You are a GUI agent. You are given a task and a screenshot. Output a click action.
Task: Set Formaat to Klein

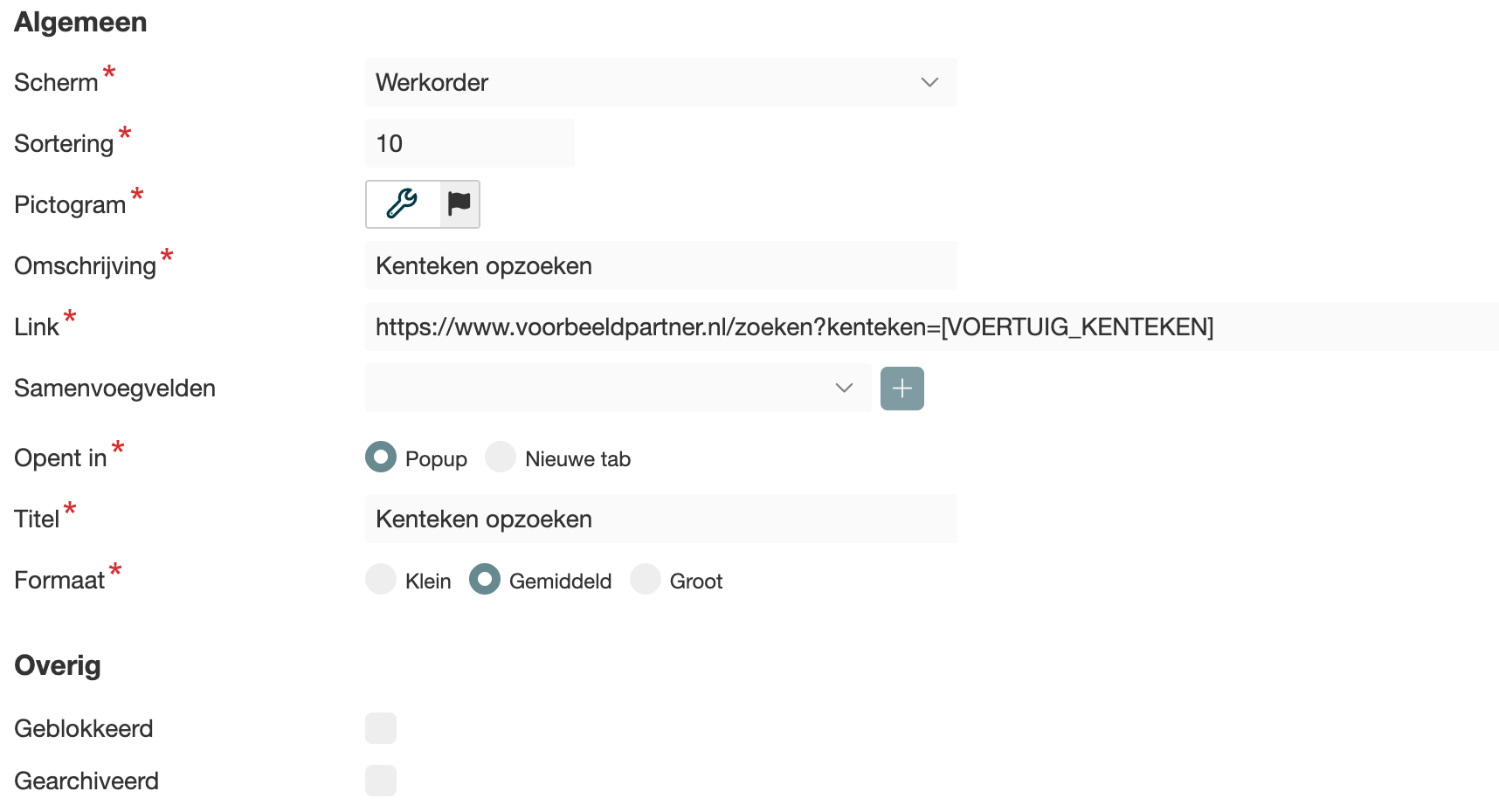381,580
